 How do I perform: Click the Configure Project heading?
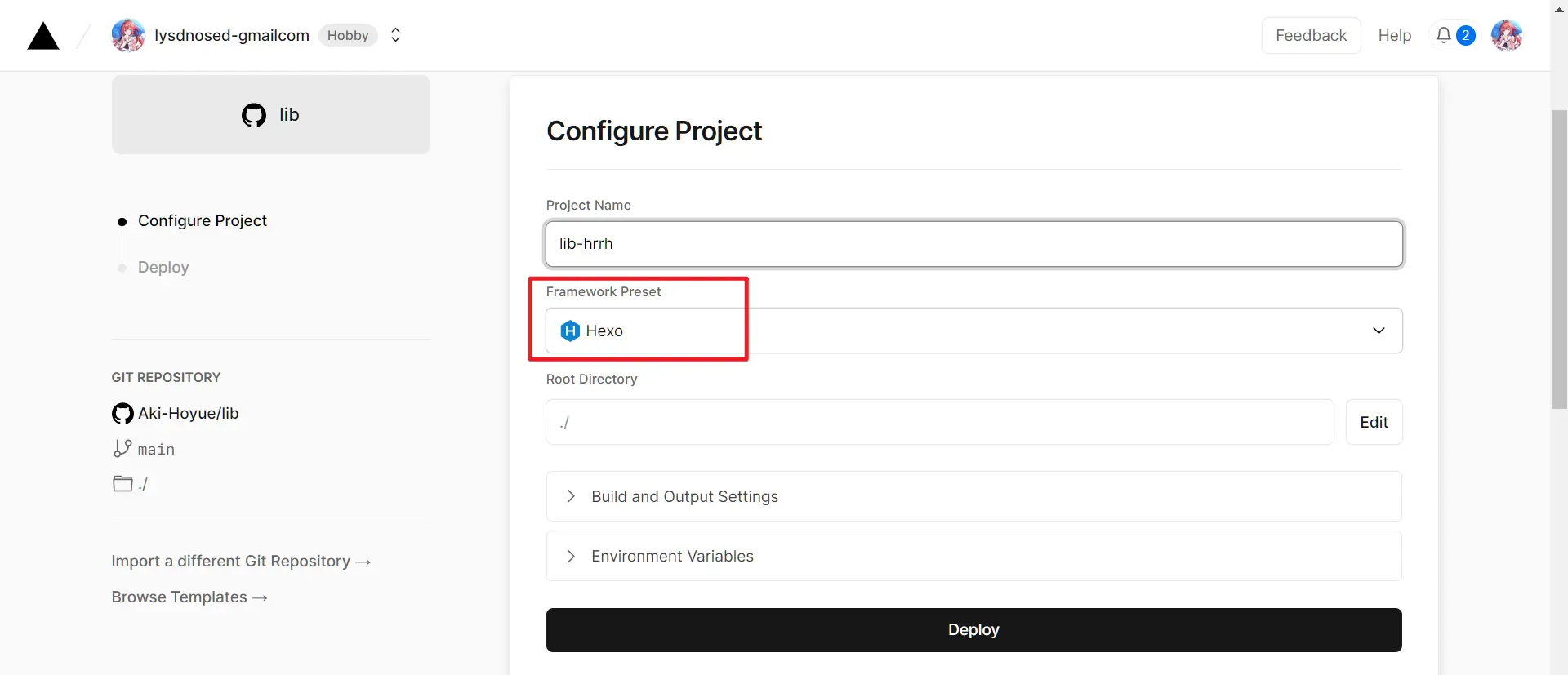[x=654, y=131]
